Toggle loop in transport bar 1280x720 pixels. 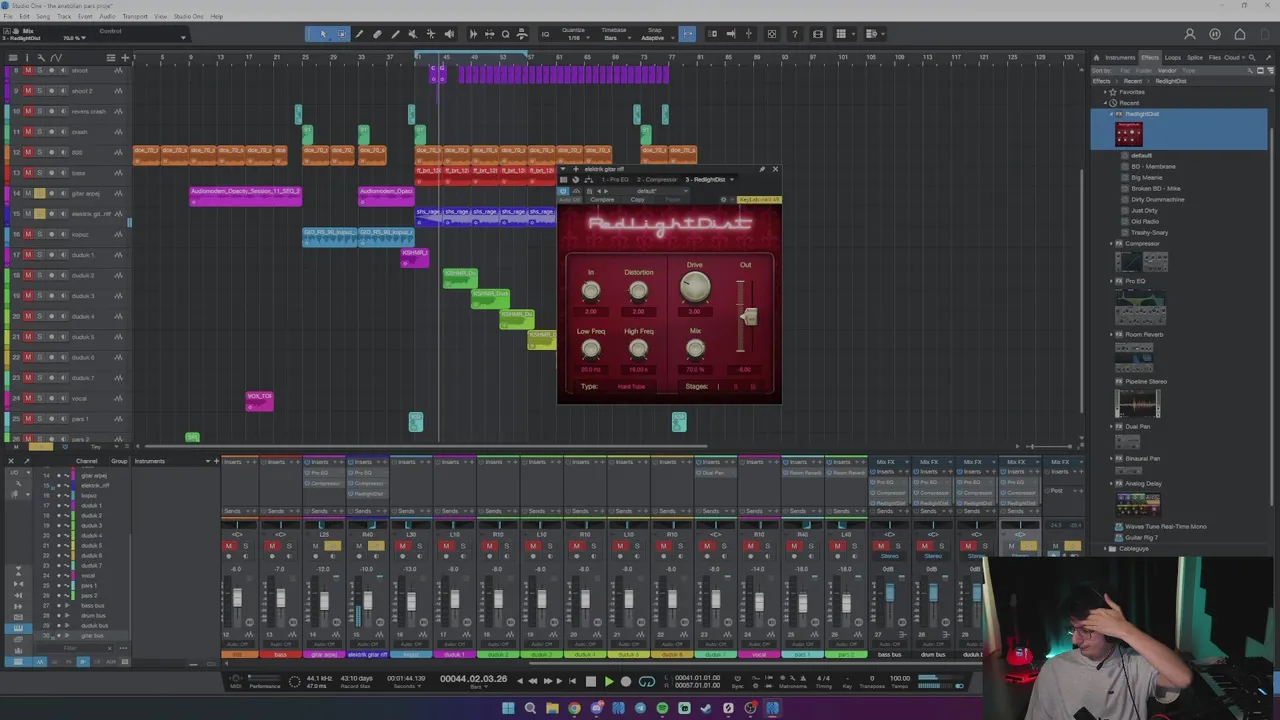coord(647,681)
